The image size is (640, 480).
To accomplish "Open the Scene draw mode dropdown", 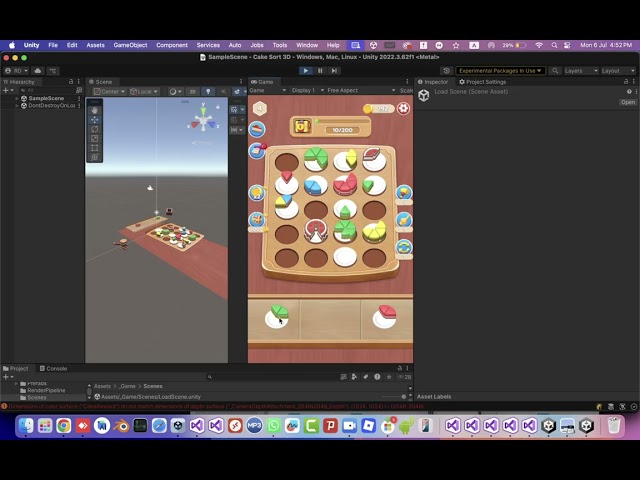I will click(x=176, y=91).
